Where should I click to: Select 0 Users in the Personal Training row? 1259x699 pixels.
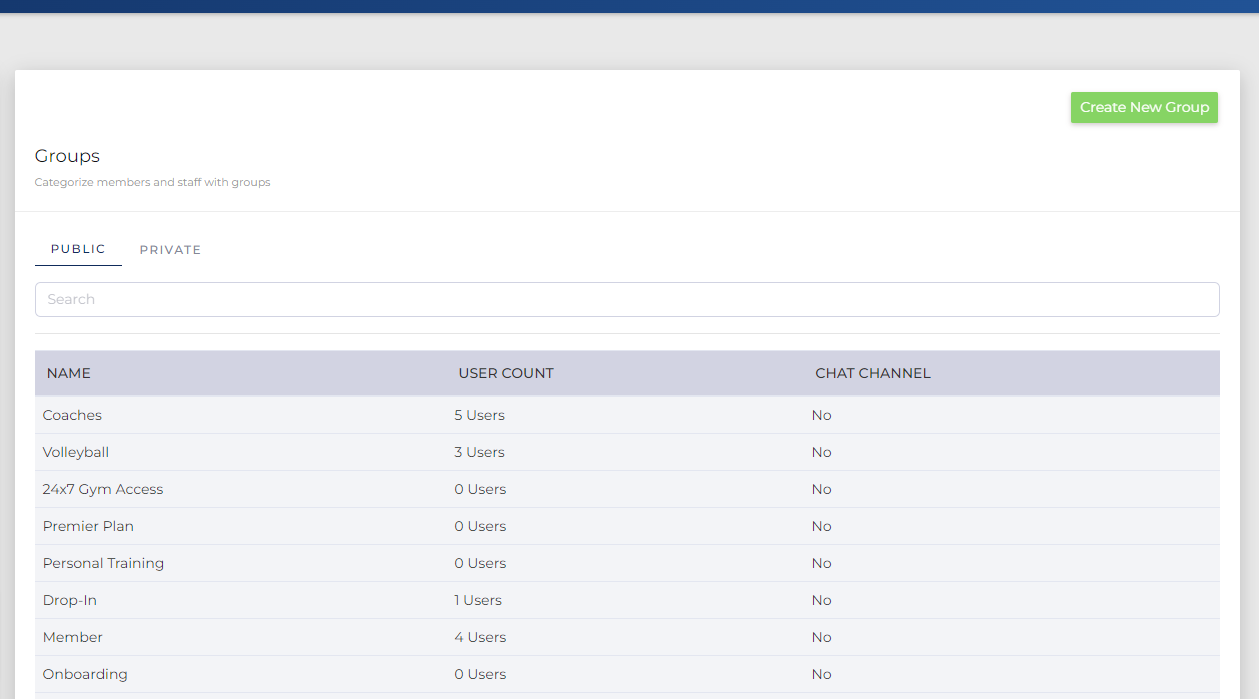pos(480,563)
